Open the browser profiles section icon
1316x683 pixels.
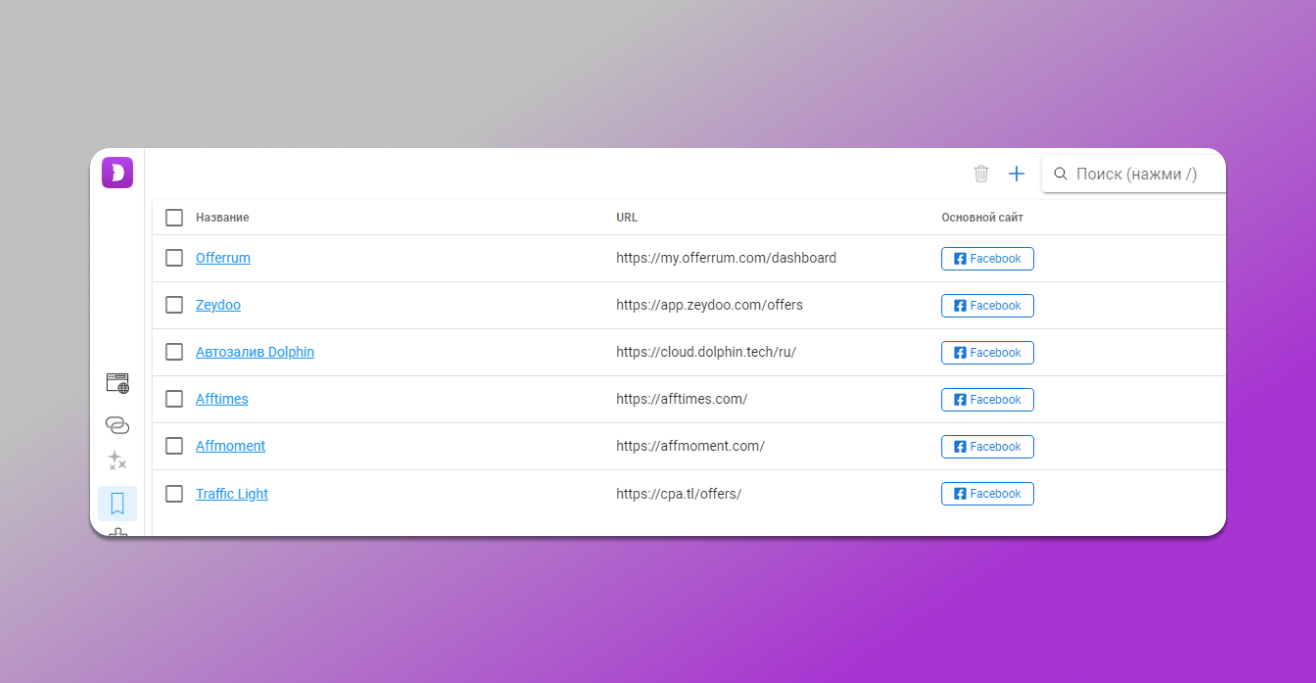click(117, 383)
